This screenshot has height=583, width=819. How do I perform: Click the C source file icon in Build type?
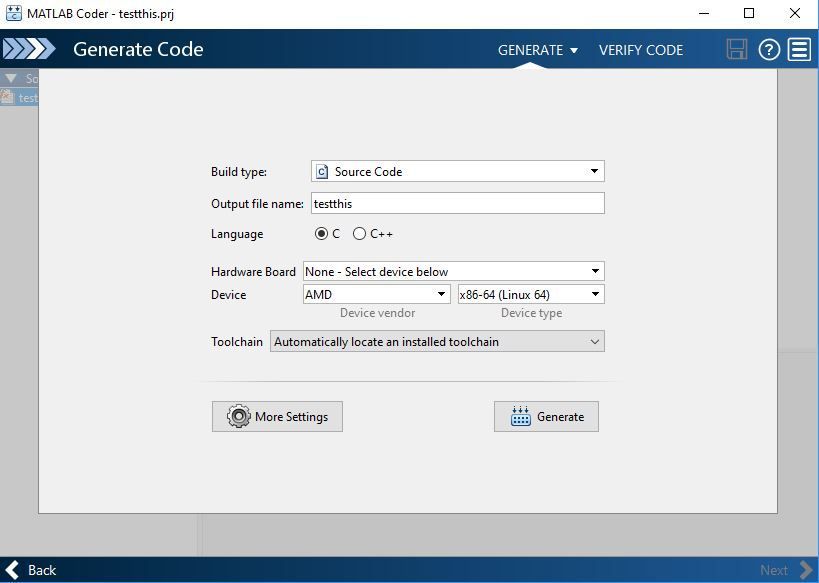click(x=322, y=171)
